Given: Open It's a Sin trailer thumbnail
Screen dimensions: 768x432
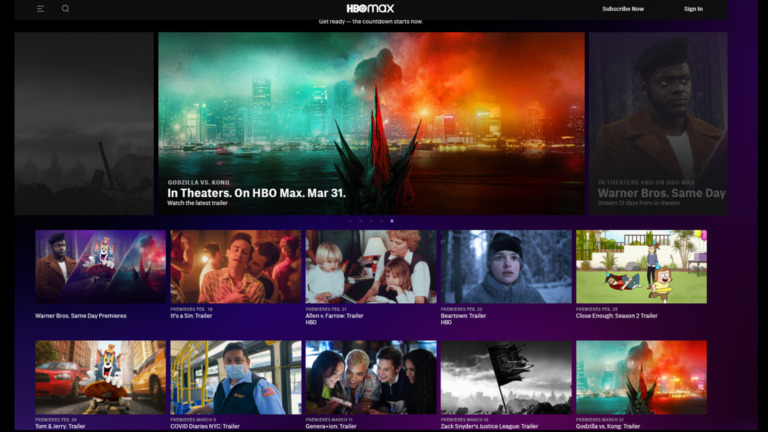Looking at the screenshot, I should click(236, 266).
